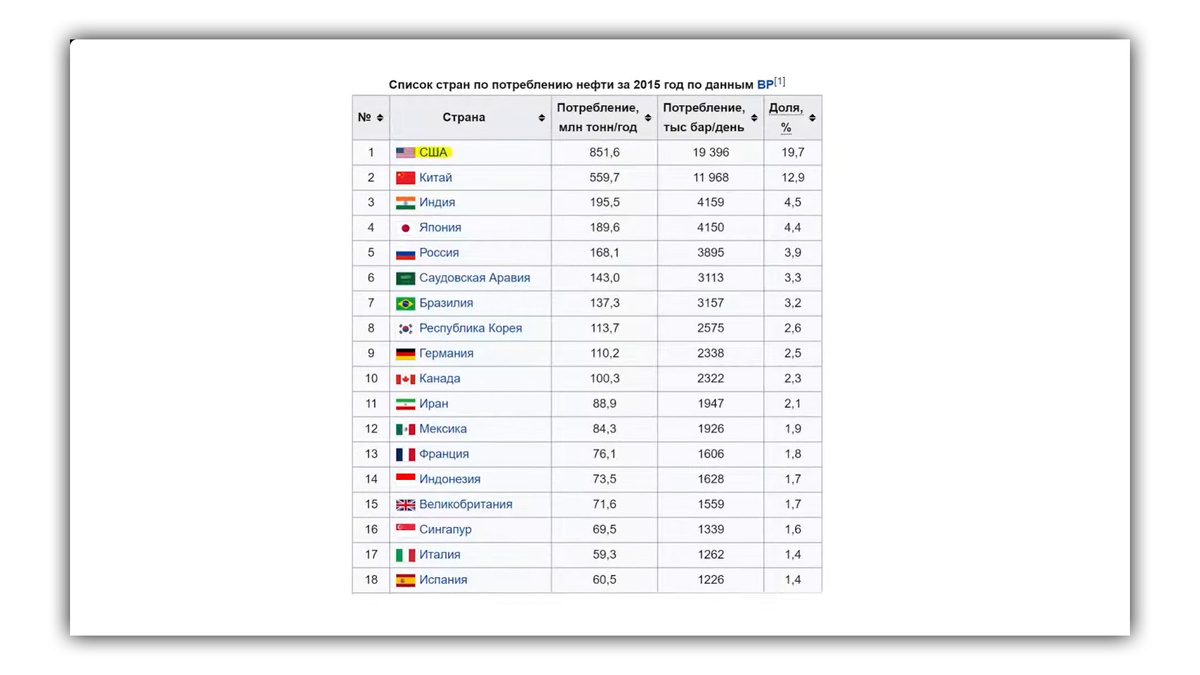Image resolution: width=1200 pixels, height=675 pixels.
Task: Select the value 19 396 cell
Action: coord(711,152)
